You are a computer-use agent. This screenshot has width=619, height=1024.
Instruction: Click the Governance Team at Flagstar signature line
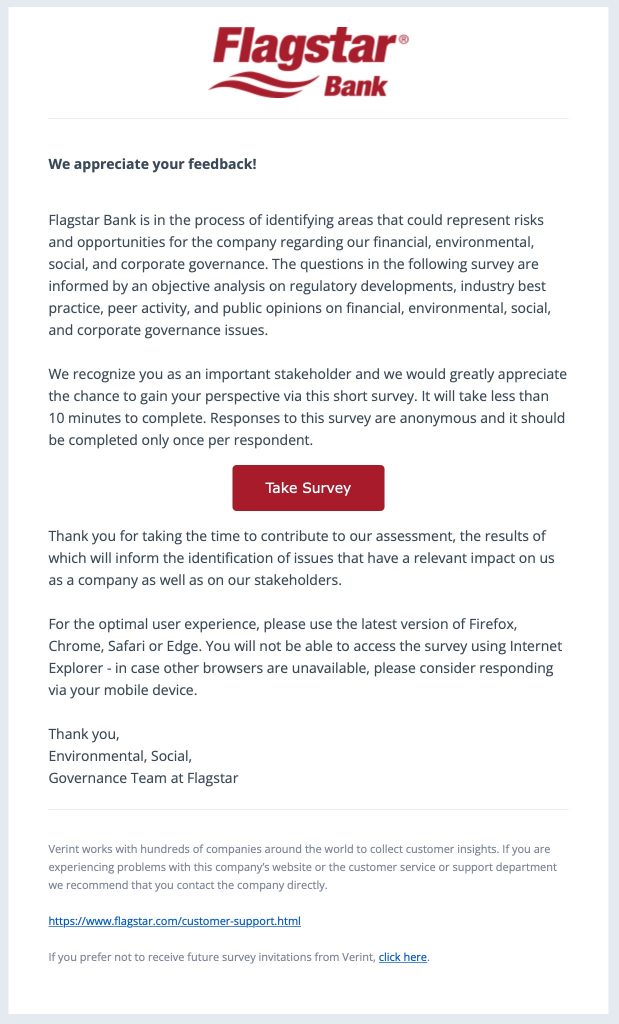(143, 778)
